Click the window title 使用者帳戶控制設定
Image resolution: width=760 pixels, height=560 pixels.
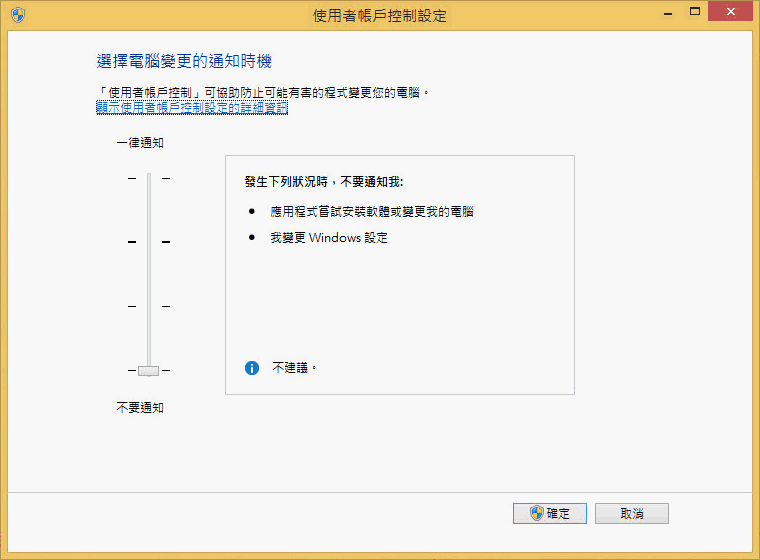click(x=380, y=16)
